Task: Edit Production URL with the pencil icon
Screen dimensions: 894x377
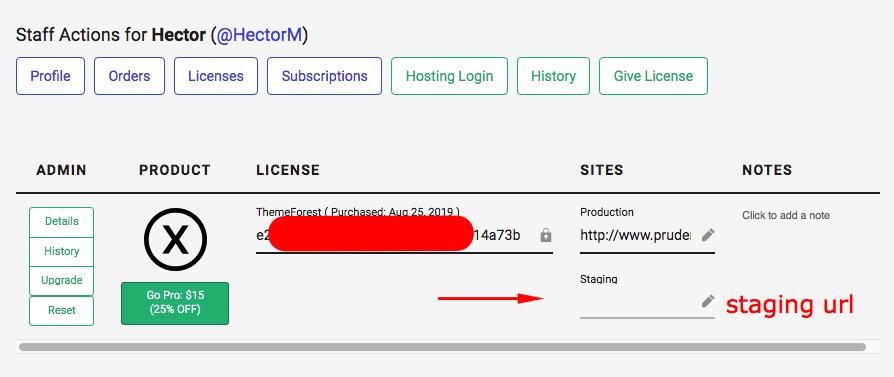Action: pos(708,234)
